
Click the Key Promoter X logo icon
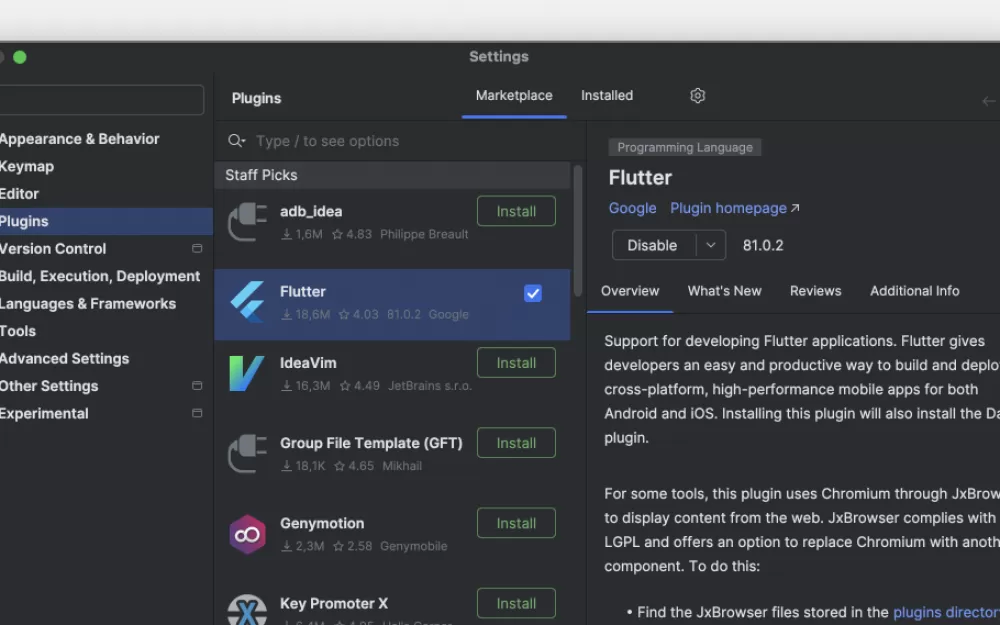pyautogui.click(x=247, y=610)
